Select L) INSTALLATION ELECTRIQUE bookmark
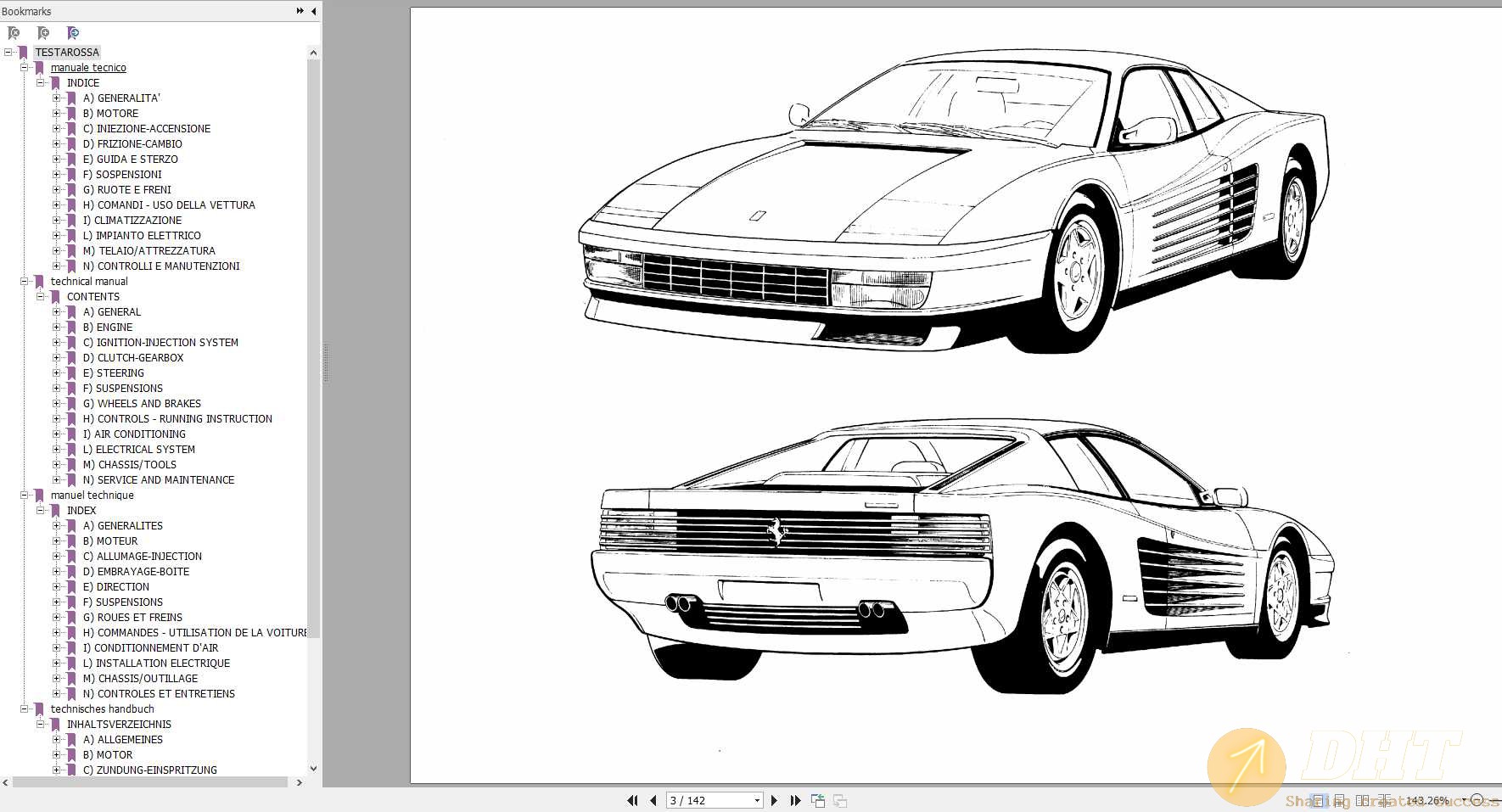Viewport: 1502px width, 812px height. pyautogui.click(x=156, y=664)
